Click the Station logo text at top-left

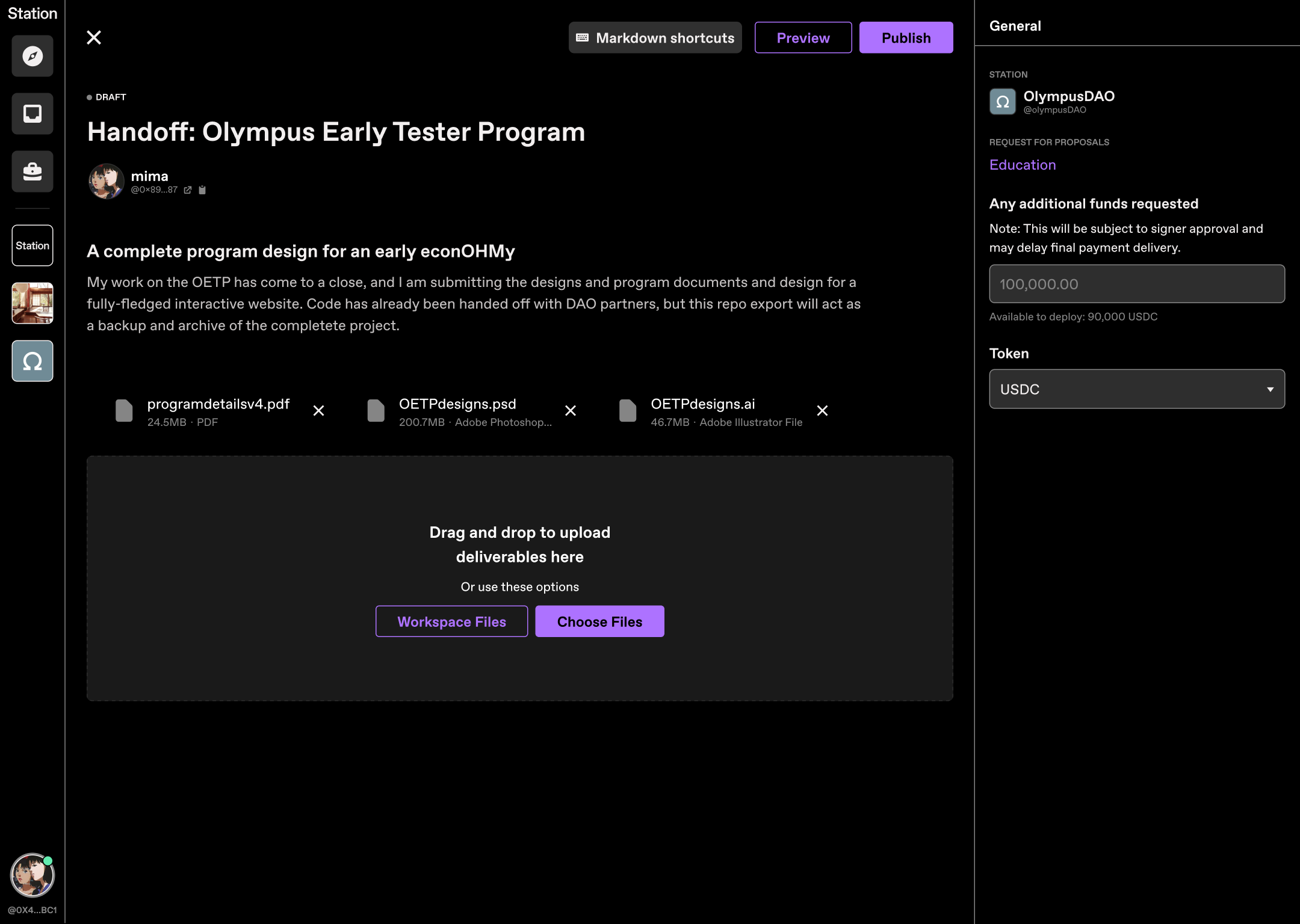point(32,13)
